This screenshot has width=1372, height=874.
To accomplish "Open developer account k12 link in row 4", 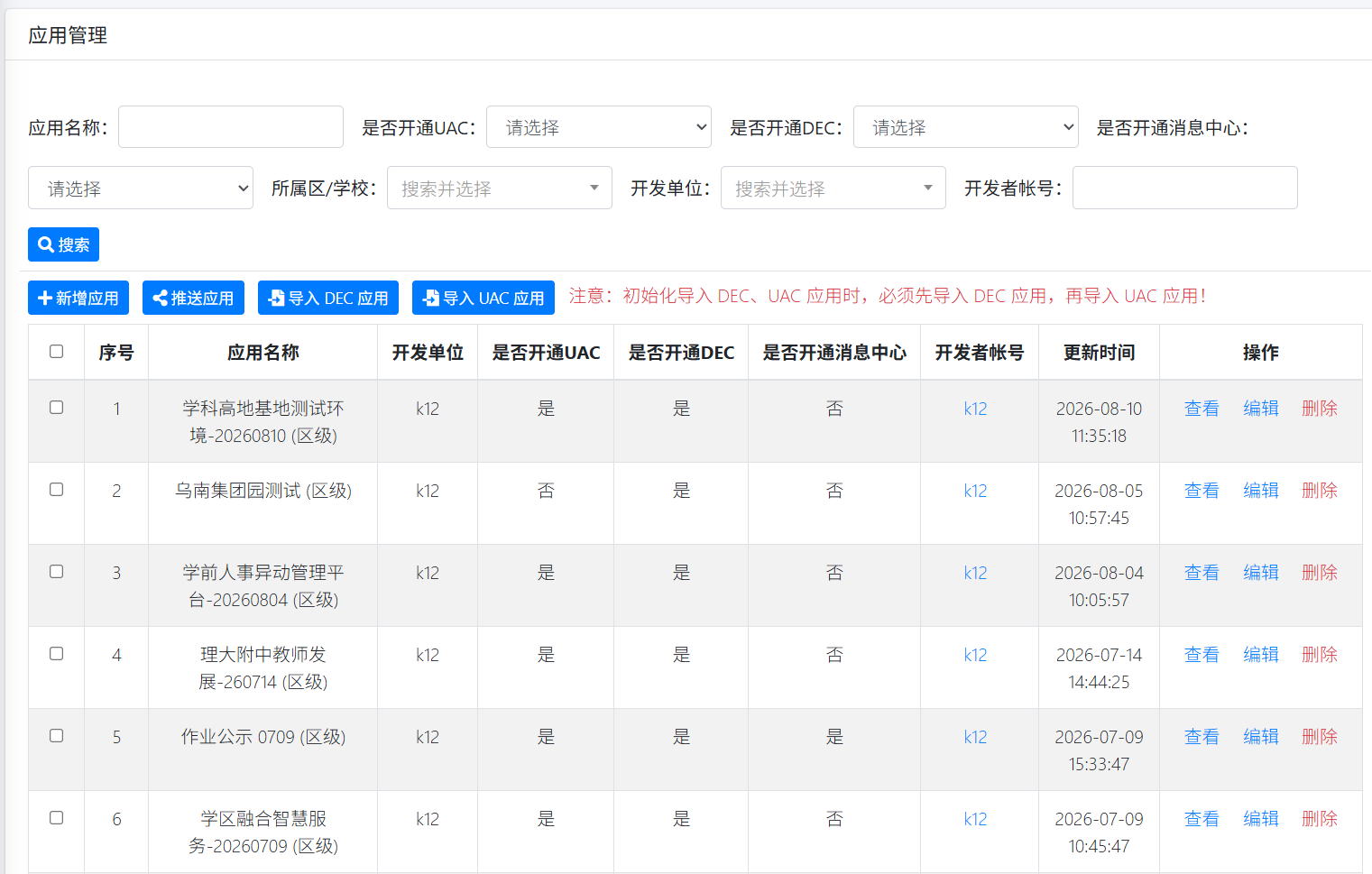I will point(975,655).
